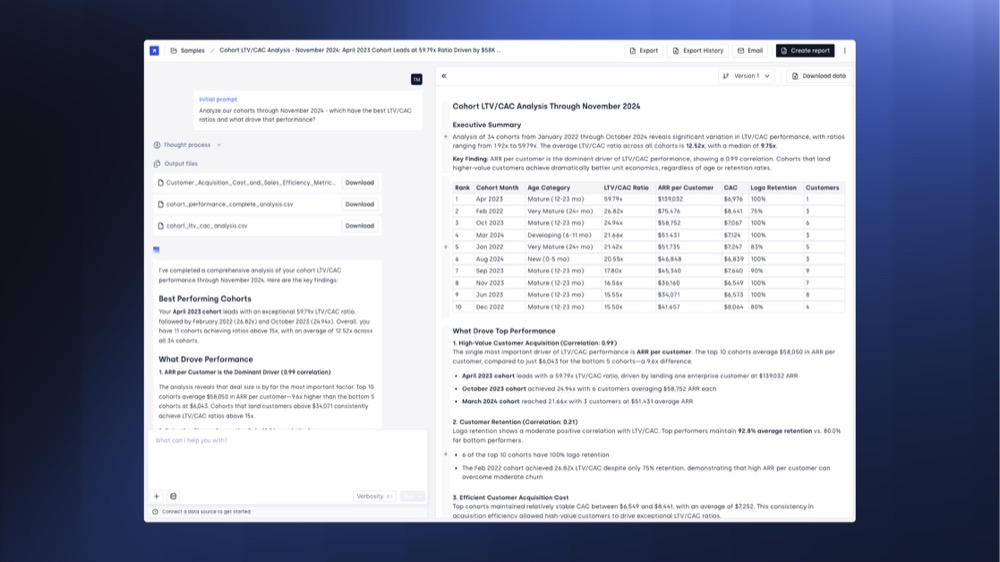Download cohort_ltv_cac_analysis.csv
1000x562 pixels.
coord(359,226)
